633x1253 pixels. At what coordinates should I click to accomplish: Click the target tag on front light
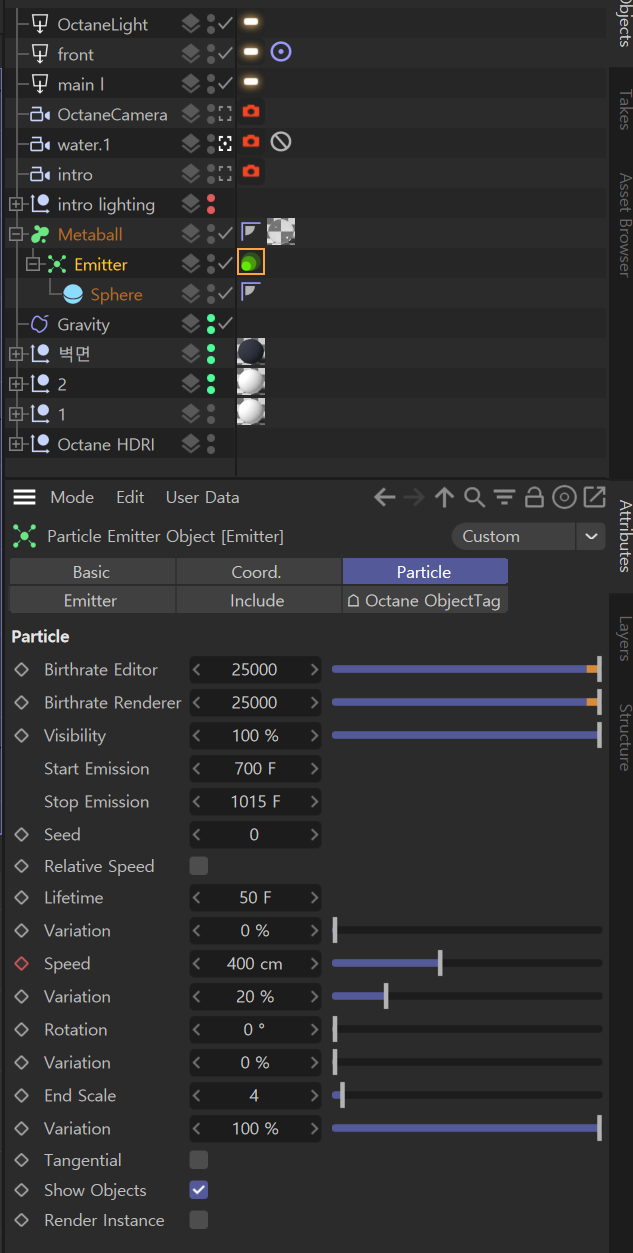point(281,52)
